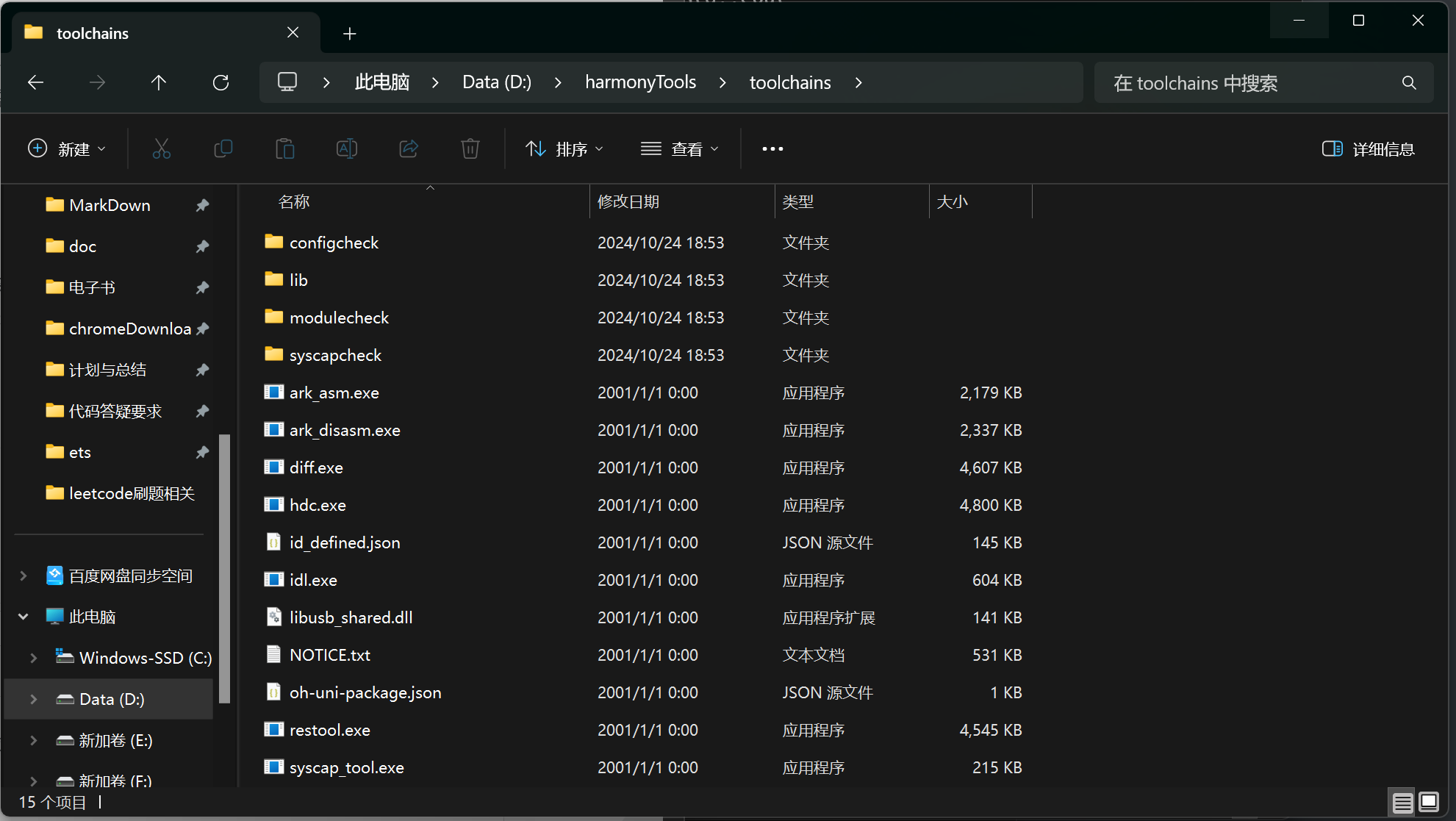Navigate to 此电脑 breadcrumb
Screen dimensions: 1456x821
coord(382,82)
